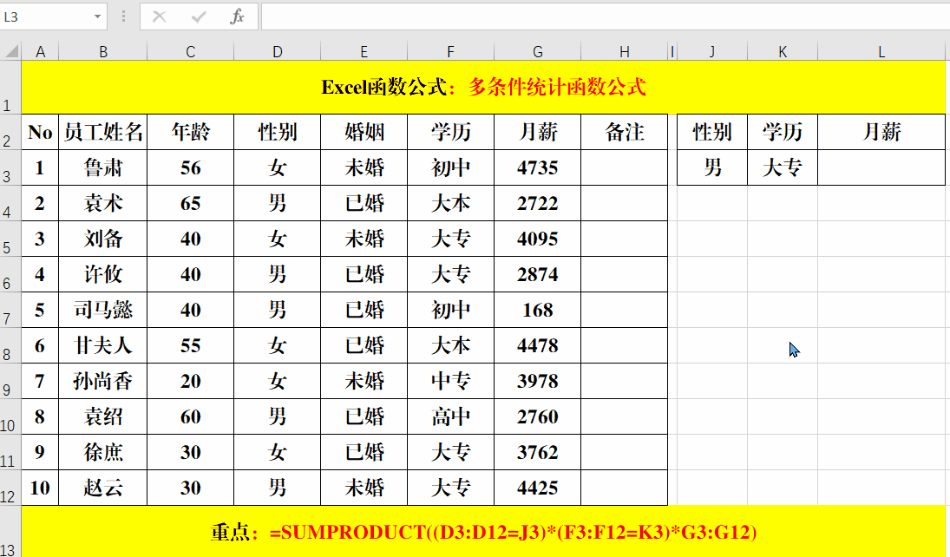Click salary cell '4095'
The height and width of the screenshot is (557, 950).
pos(537,239)
